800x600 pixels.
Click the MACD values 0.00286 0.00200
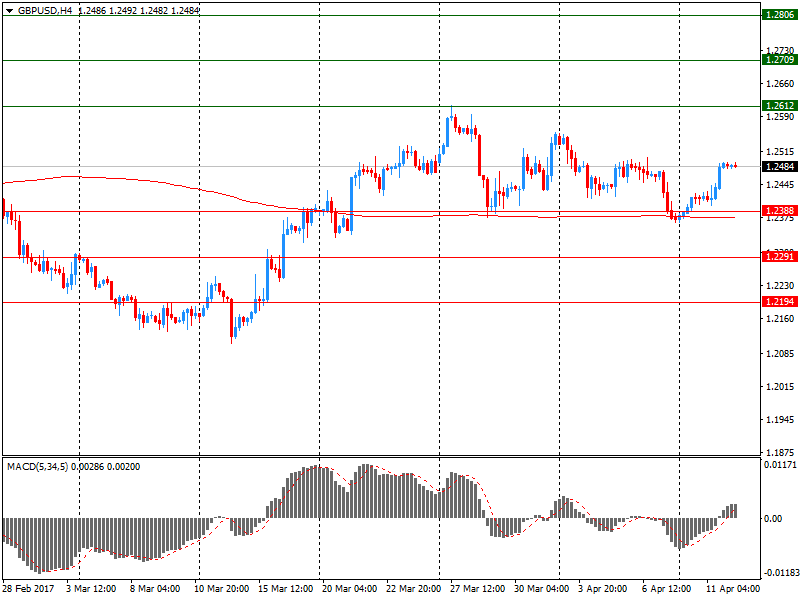pyautogui.click(x=105, y=467)
